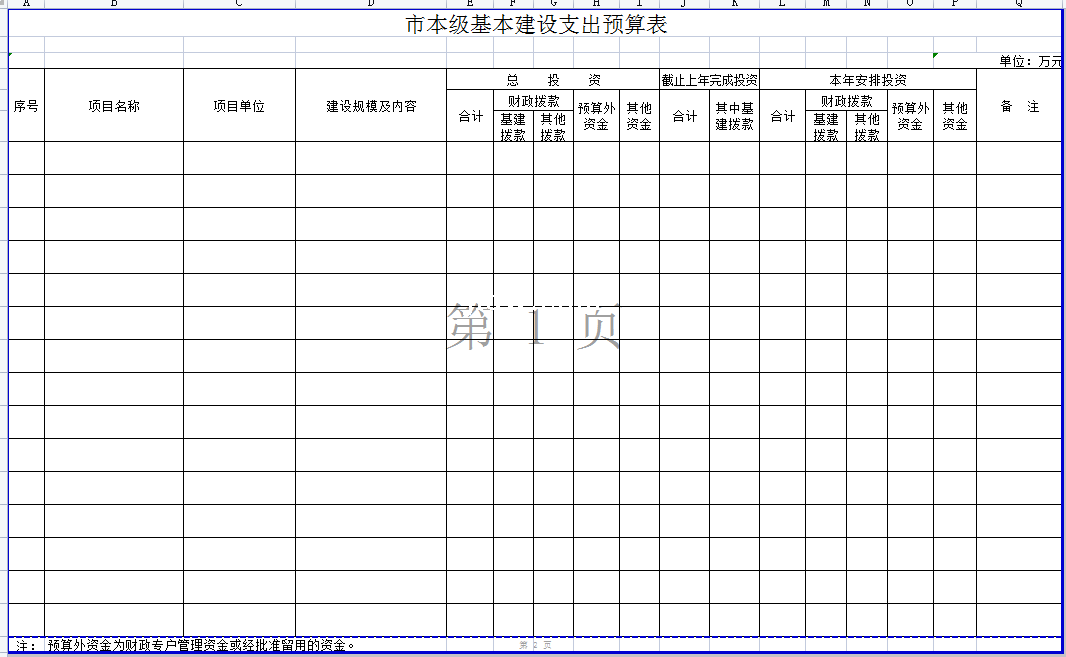The image size is (1066, 657).
Task: Select 其他资金 cell under 本年安排投资
Action: click(x=955, y=117)
